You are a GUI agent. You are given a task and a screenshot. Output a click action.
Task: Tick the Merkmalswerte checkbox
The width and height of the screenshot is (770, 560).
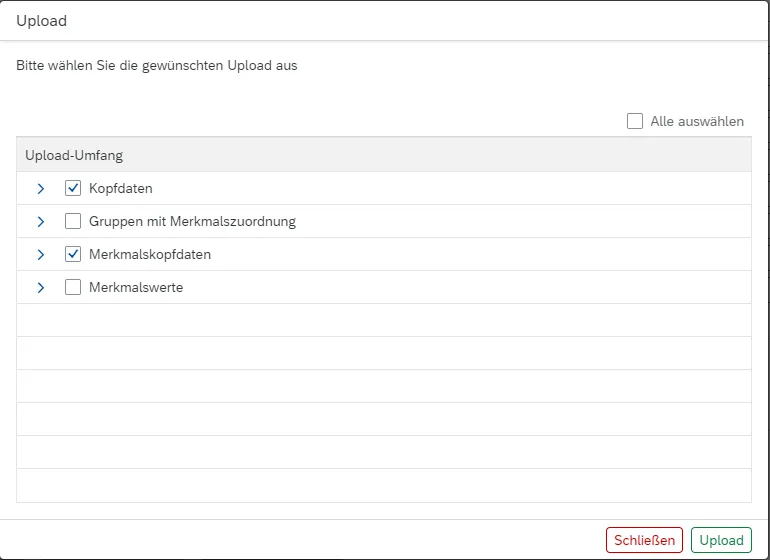tap(73, 287)
